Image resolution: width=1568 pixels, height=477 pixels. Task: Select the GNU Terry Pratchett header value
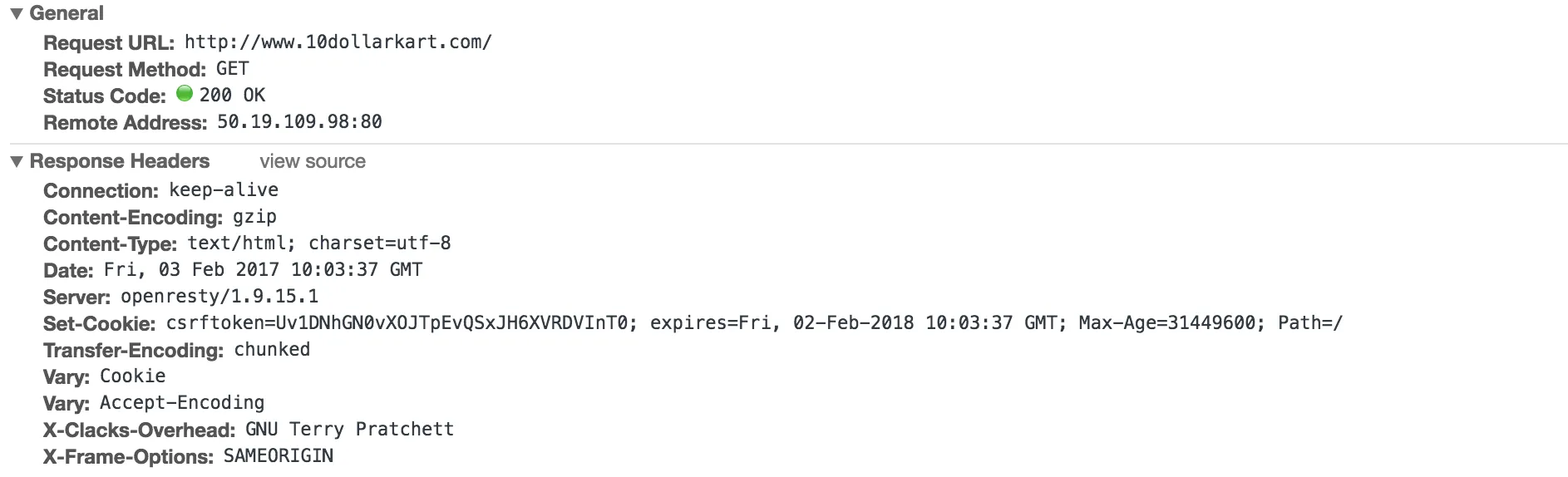tap(349, 430)
